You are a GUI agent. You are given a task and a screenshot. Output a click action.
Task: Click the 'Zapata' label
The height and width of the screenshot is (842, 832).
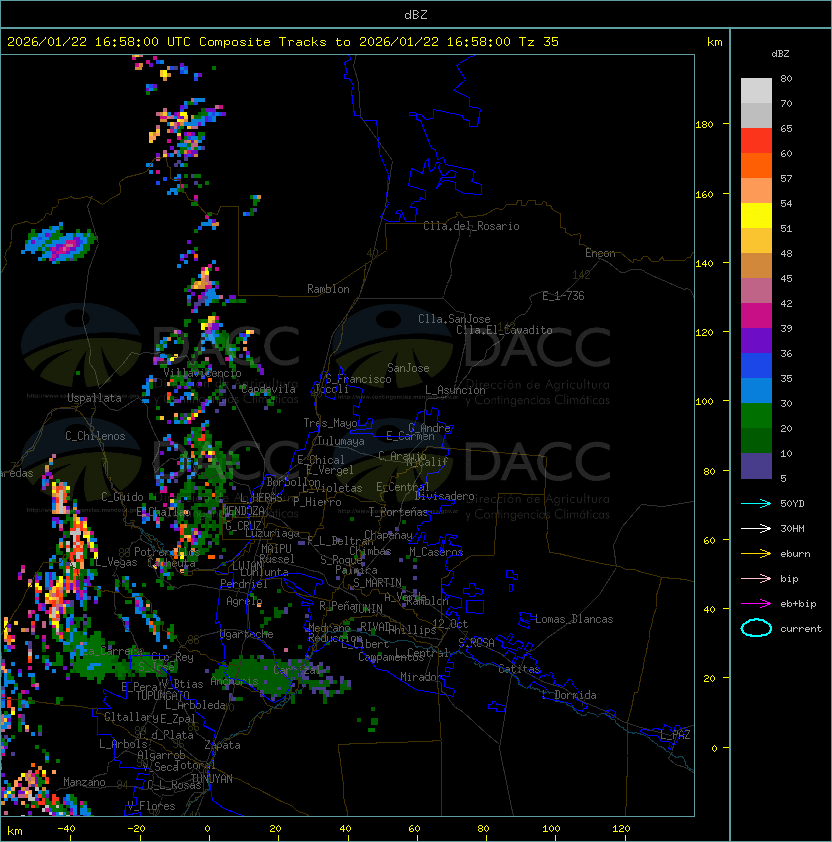tap(222, 745)
